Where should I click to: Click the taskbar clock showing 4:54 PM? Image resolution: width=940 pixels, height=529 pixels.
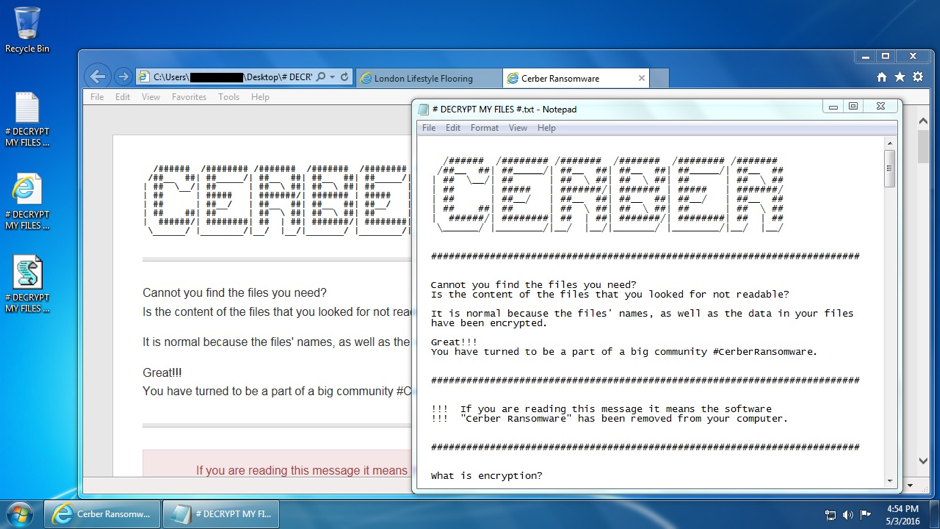click(x=903, y=515)
